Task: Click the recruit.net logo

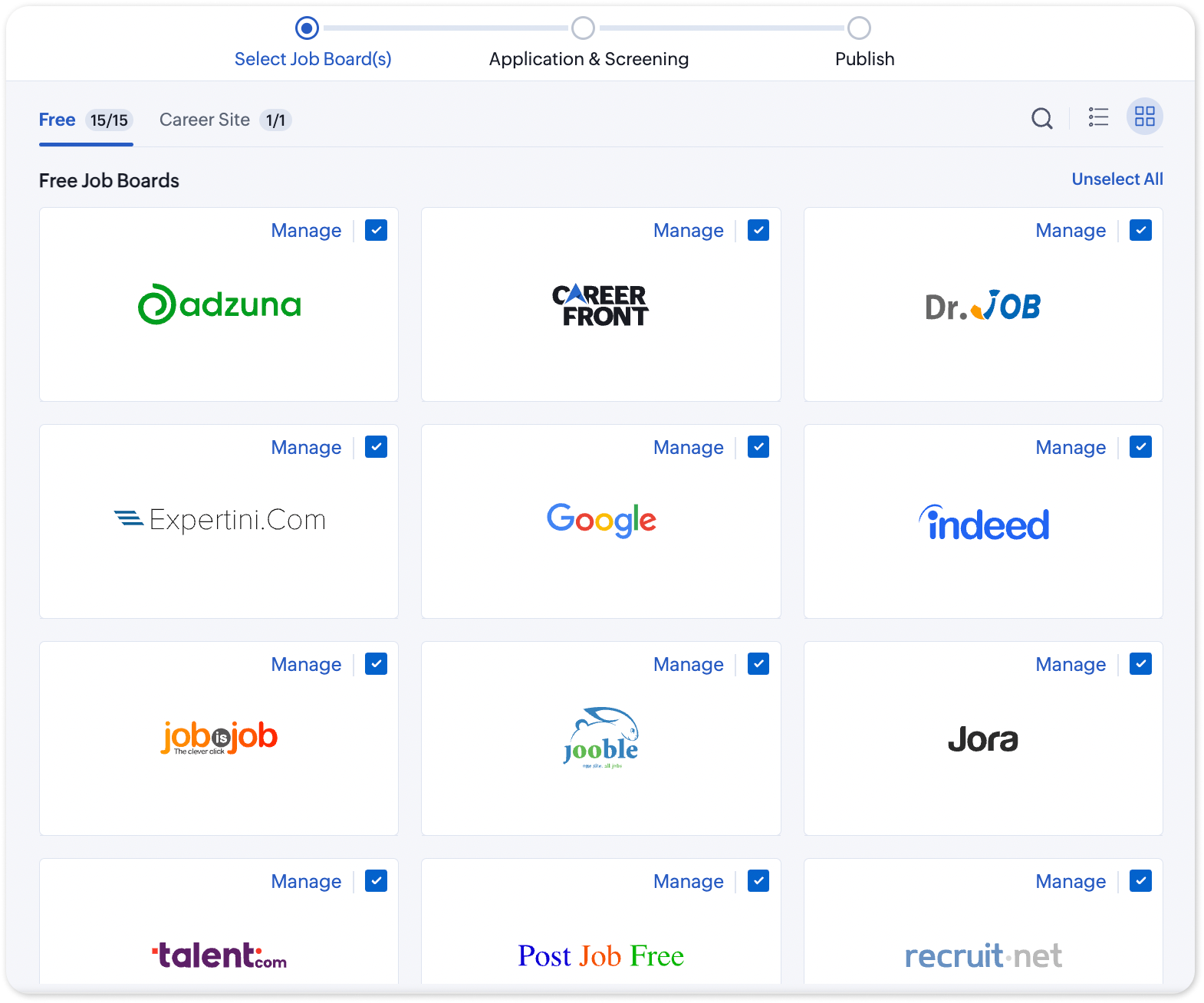Action: [983, 956]
